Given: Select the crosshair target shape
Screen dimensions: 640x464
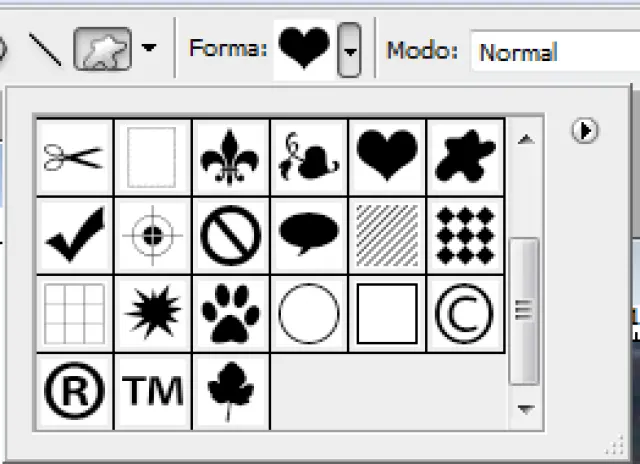Looking at the screenshot, I should pos(152,236).
